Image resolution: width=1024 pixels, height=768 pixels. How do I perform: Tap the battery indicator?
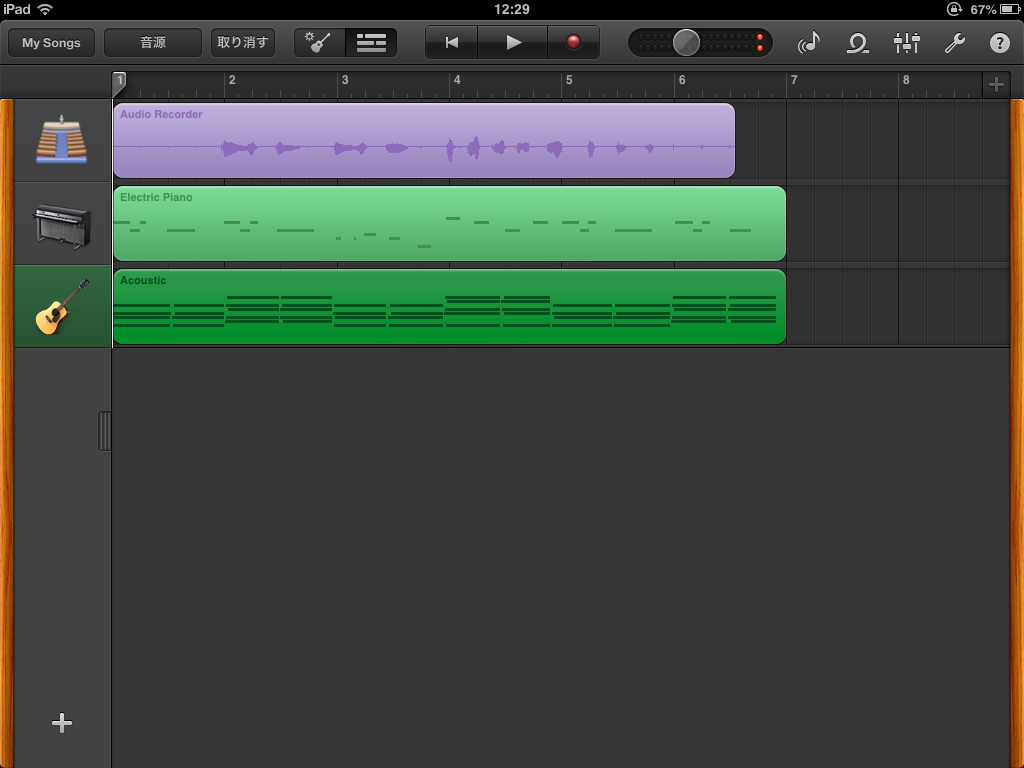tap(1010, 9)
